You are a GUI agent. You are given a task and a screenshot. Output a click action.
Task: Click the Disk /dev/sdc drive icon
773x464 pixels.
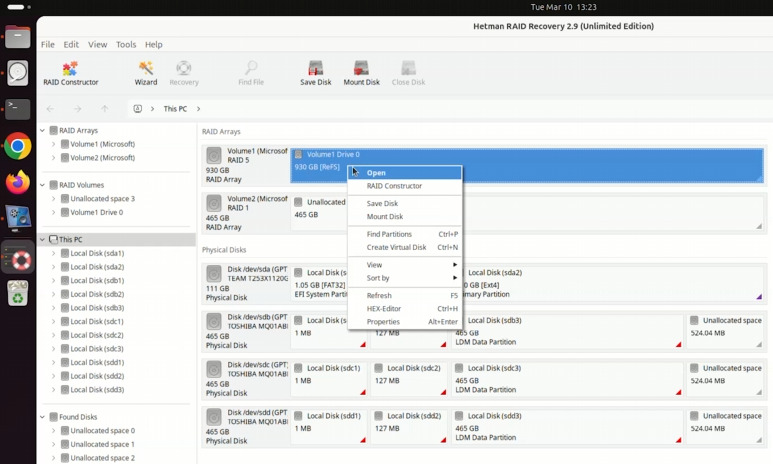(213, 369)
